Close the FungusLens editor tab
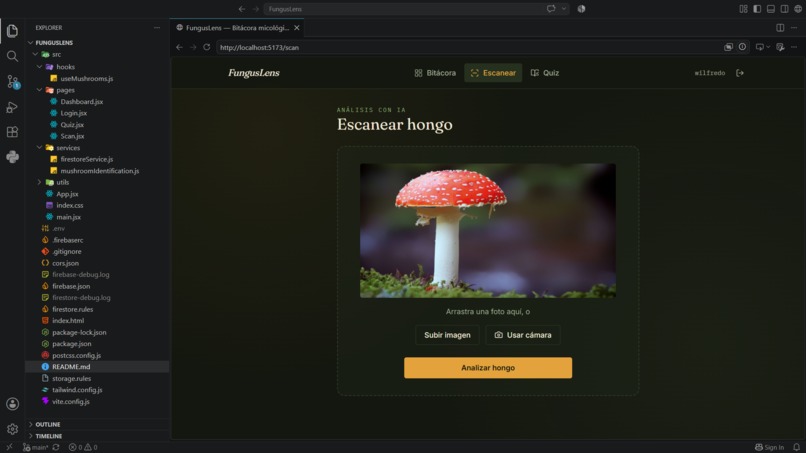 [x=297, y=28]
